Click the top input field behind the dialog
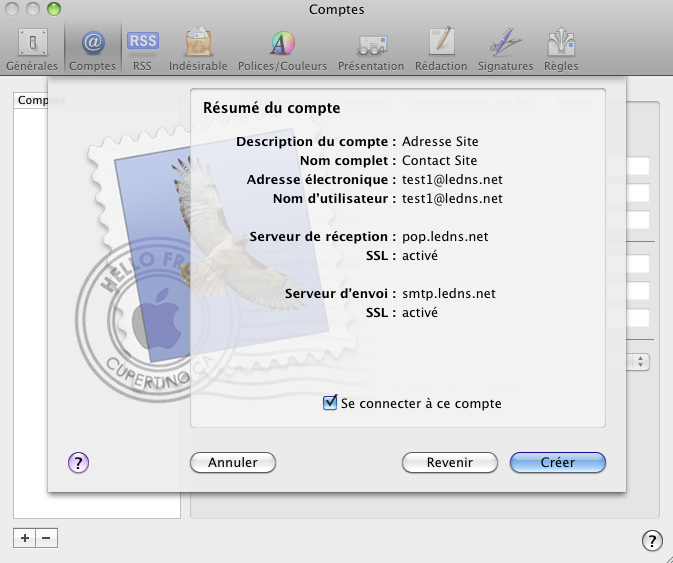673x563 pixels. (x=638, y=166)
